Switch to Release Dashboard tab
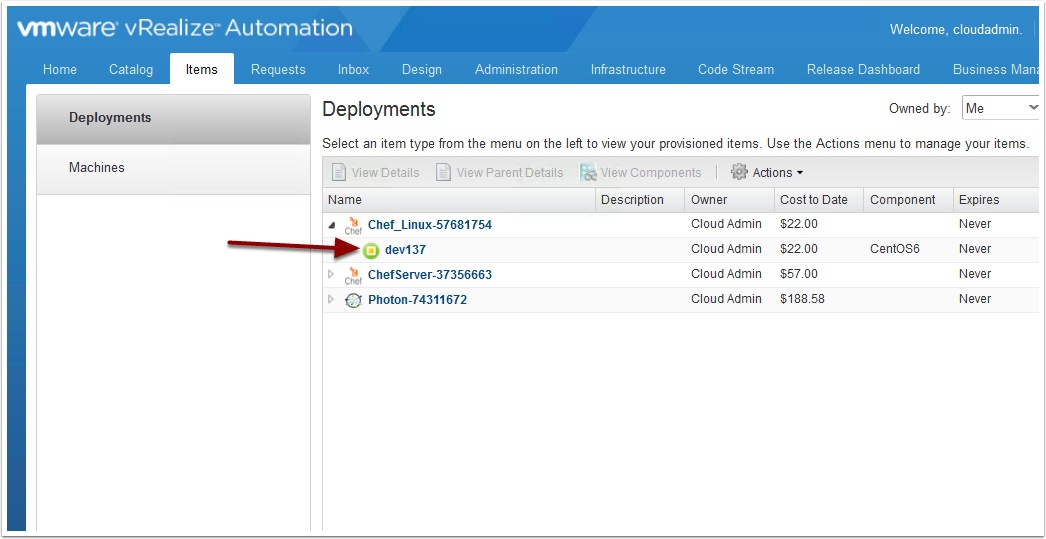Image resolution: width=1046 pixels, height=539 pixels. pos(863,69)
